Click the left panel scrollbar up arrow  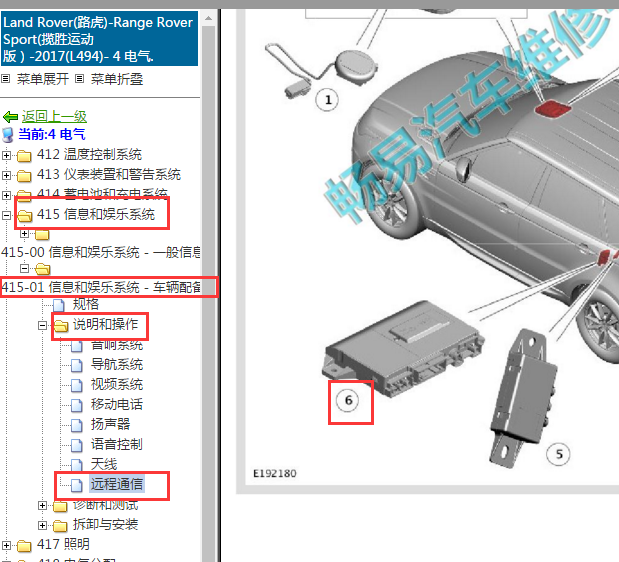pos(208,18)
